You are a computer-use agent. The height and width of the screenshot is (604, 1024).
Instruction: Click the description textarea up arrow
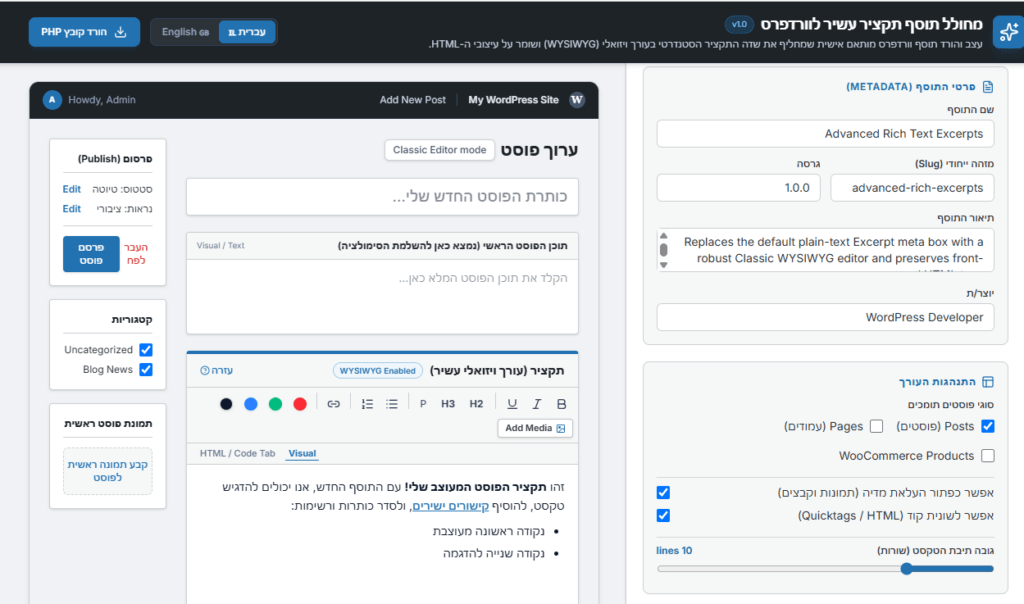click(664, 236)
